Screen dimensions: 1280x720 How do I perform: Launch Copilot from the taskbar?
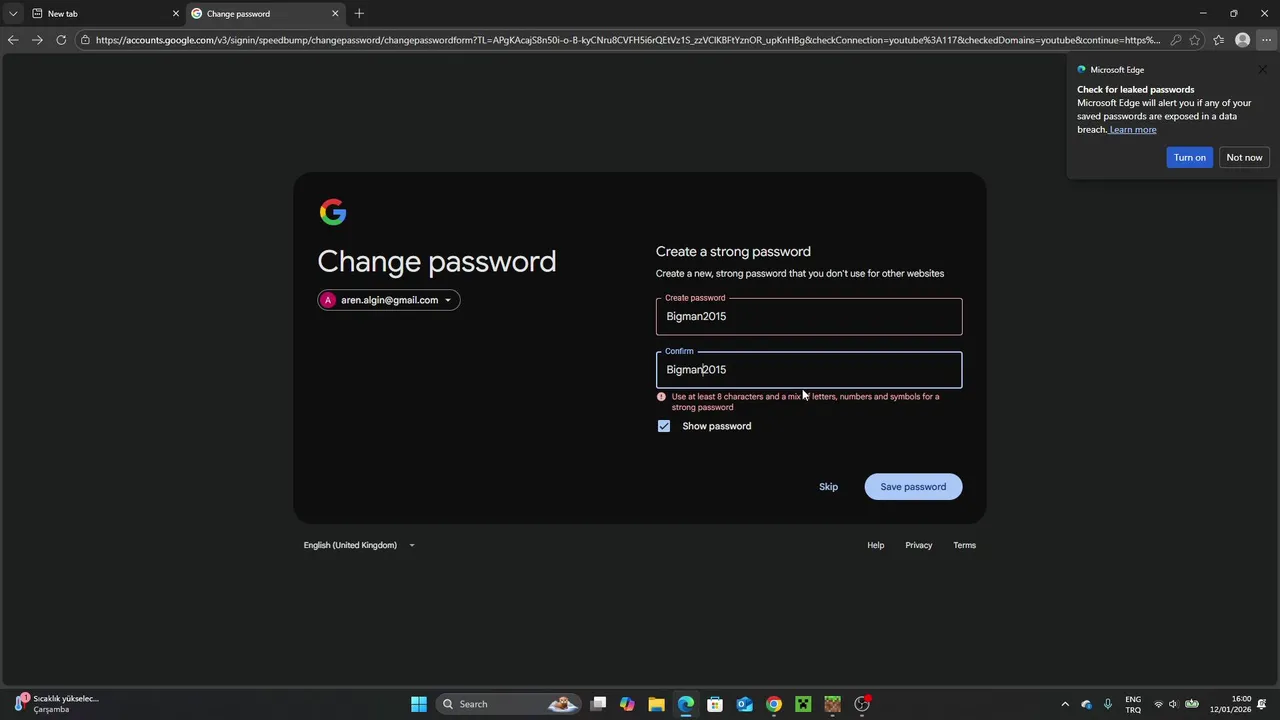627,704
